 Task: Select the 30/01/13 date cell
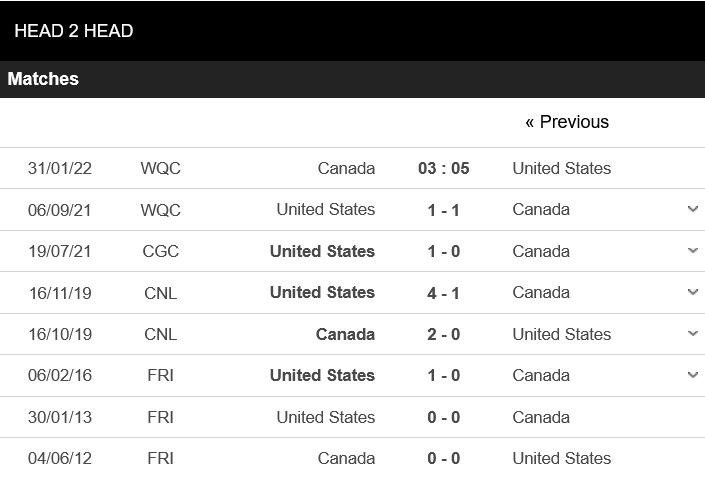click(x=59, y=417)
